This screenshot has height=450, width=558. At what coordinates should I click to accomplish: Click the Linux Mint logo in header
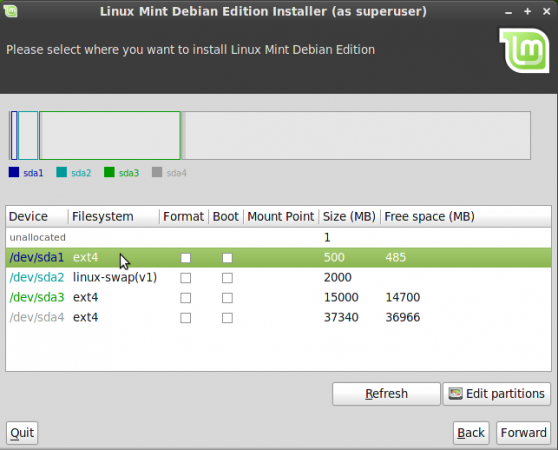525,51
